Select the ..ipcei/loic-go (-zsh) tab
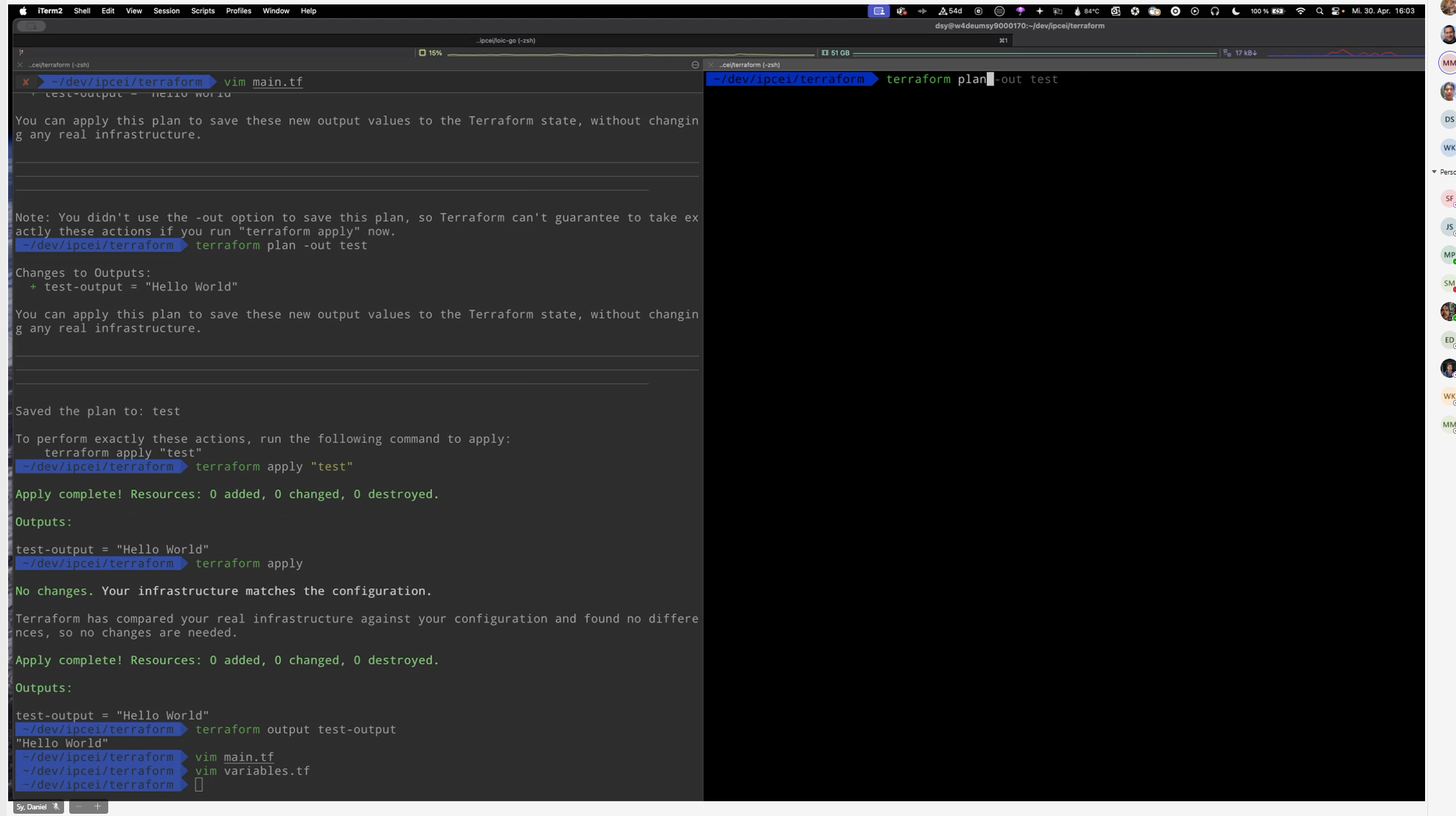The image size is (1456, 816). coord(506,41)
